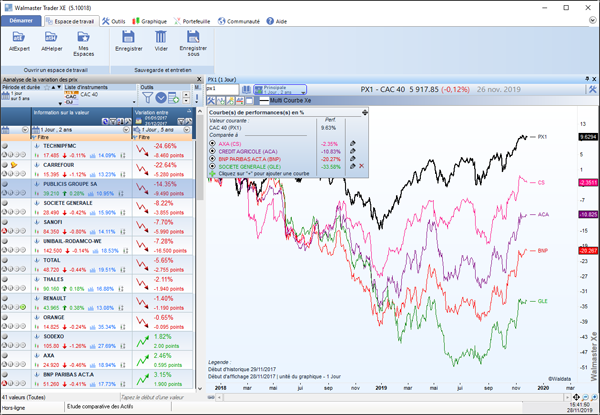Click the pan cross icon below chart
Image resolution: width=600 pixels, height=415 pixels.
pos(576,397)
